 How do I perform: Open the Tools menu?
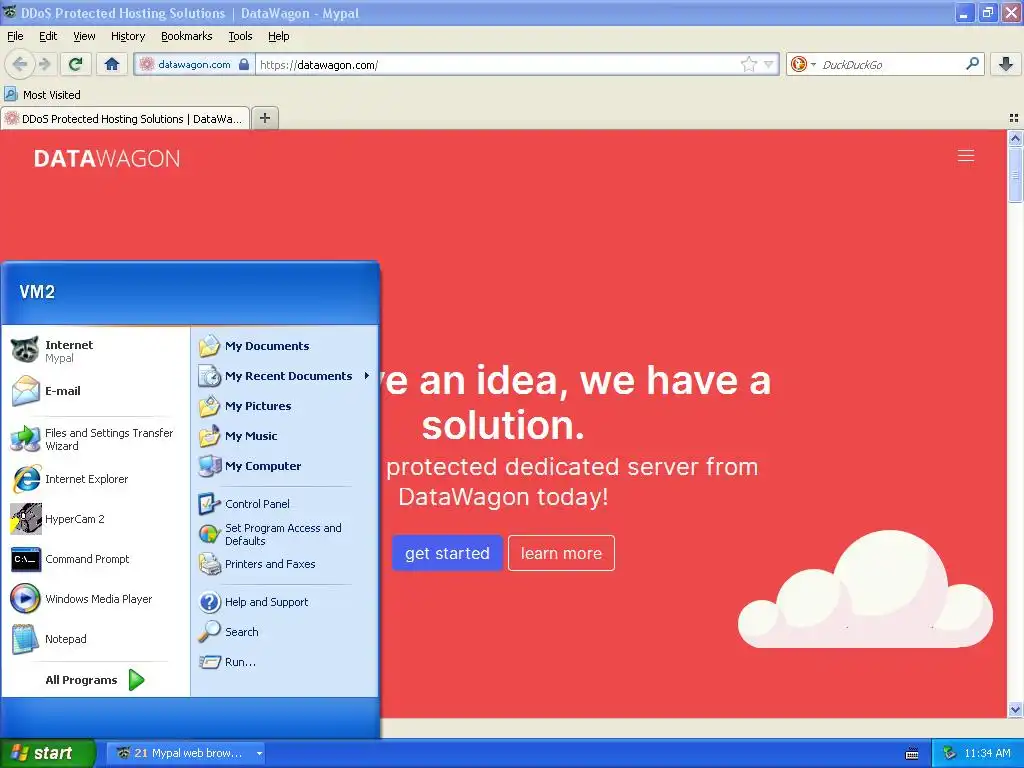[240, 36]
